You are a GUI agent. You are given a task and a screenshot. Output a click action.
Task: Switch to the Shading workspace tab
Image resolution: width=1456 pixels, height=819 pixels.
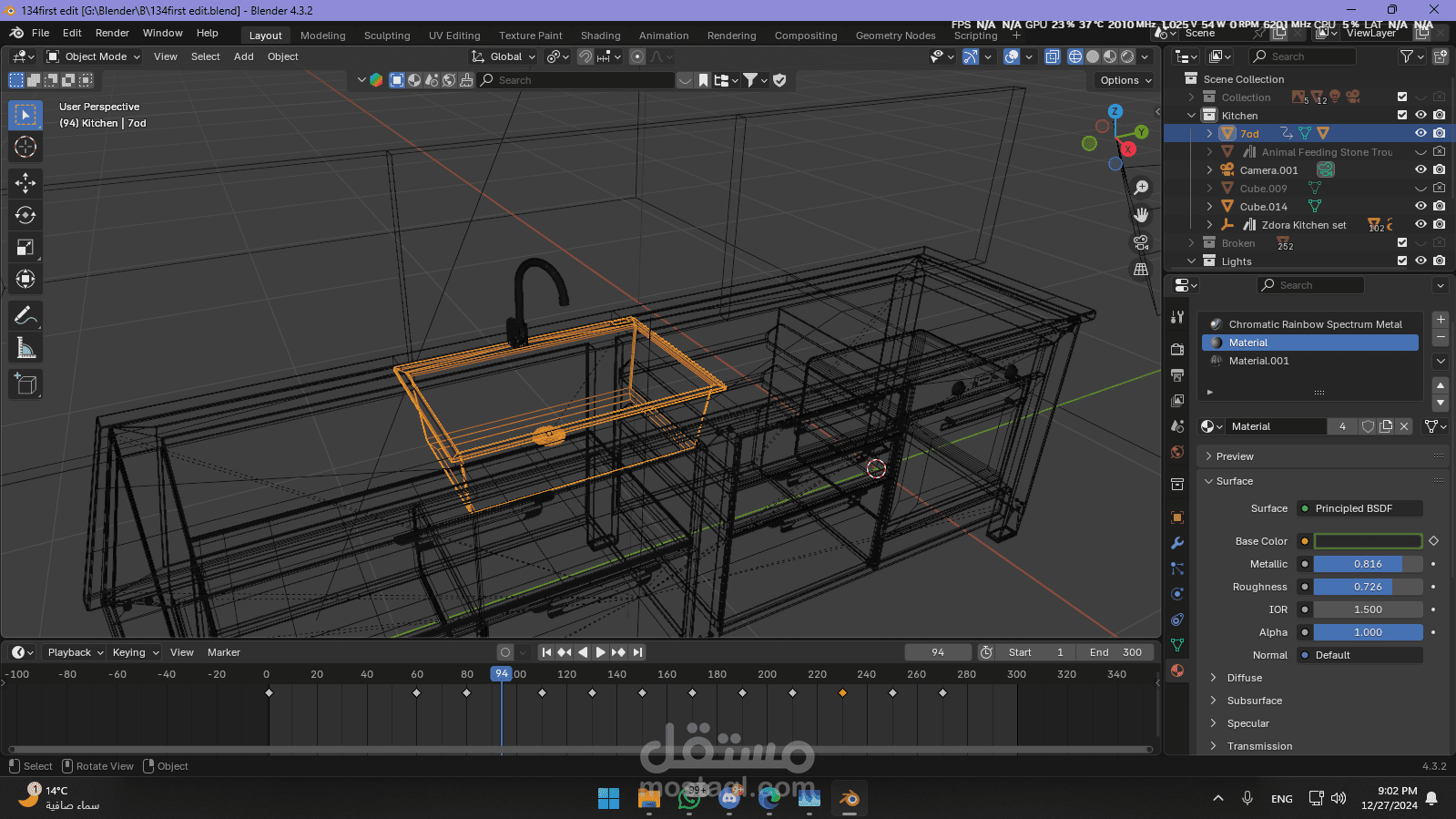(x=600, y=36)
